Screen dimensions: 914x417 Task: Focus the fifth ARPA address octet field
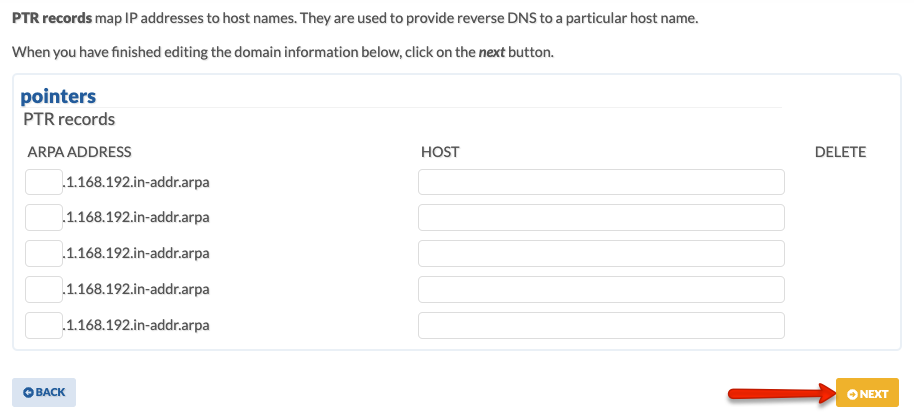point(44,325)
